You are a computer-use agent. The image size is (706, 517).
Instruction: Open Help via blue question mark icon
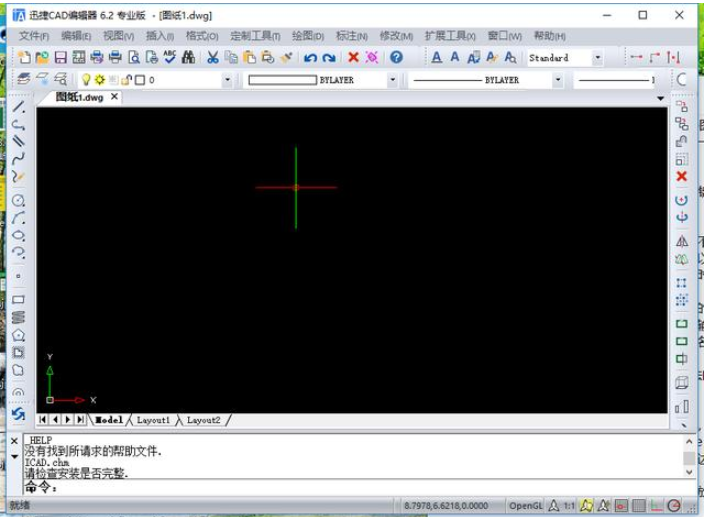click(x=396, y=57)
